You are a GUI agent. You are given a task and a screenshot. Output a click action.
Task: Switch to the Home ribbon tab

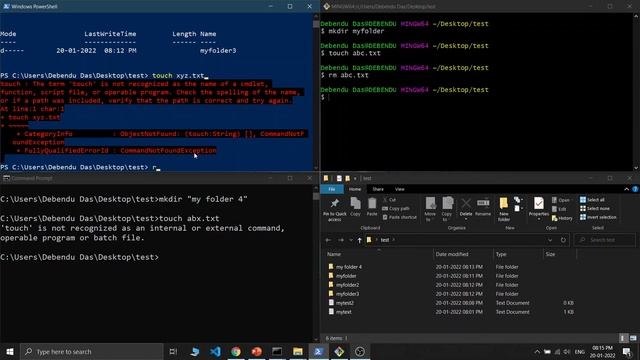point(355,189)
